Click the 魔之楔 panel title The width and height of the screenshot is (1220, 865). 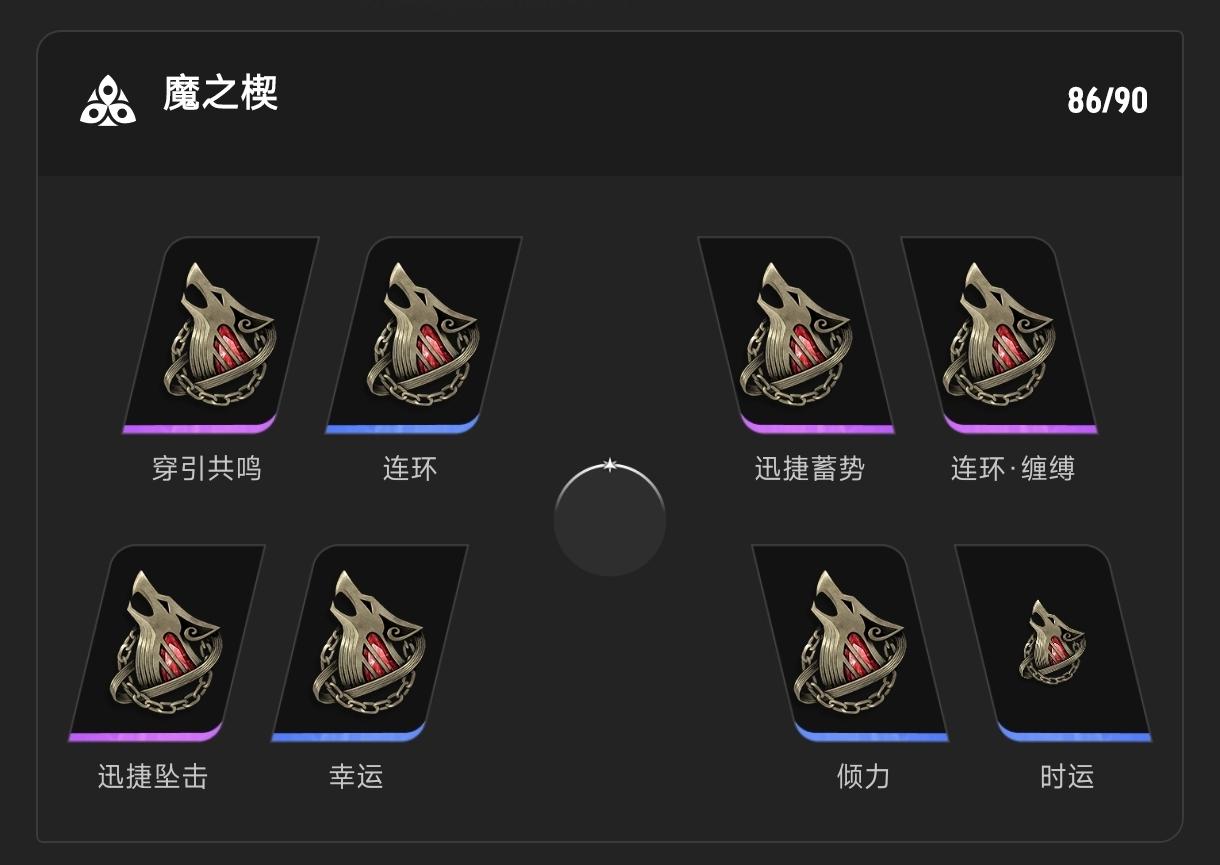tap(220, 94)
